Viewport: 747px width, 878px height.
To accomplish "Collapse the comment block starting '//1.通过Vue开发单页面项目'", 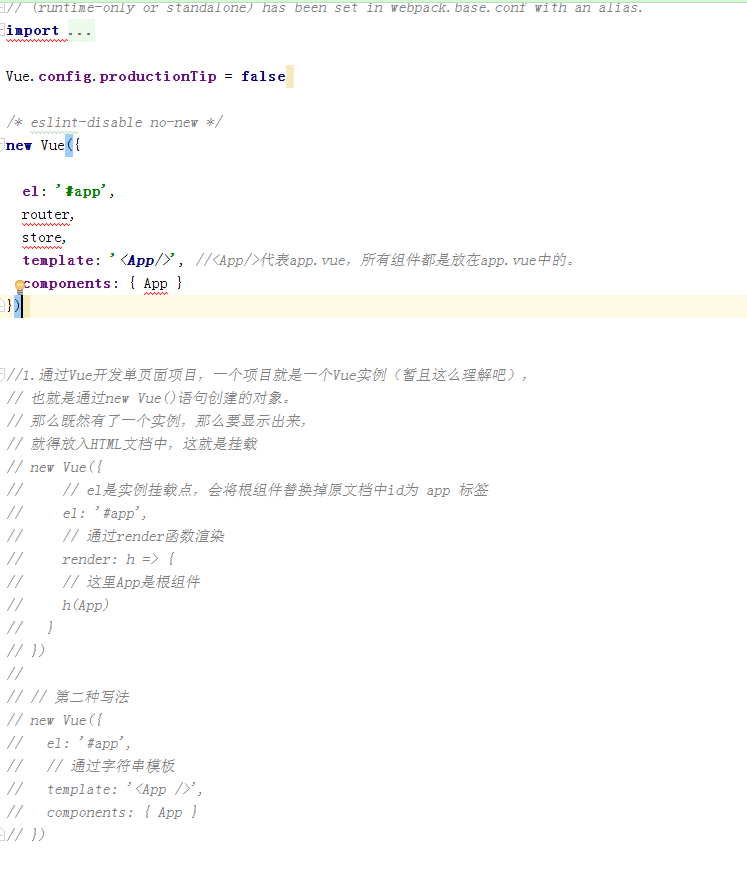I will pos(2,374).
